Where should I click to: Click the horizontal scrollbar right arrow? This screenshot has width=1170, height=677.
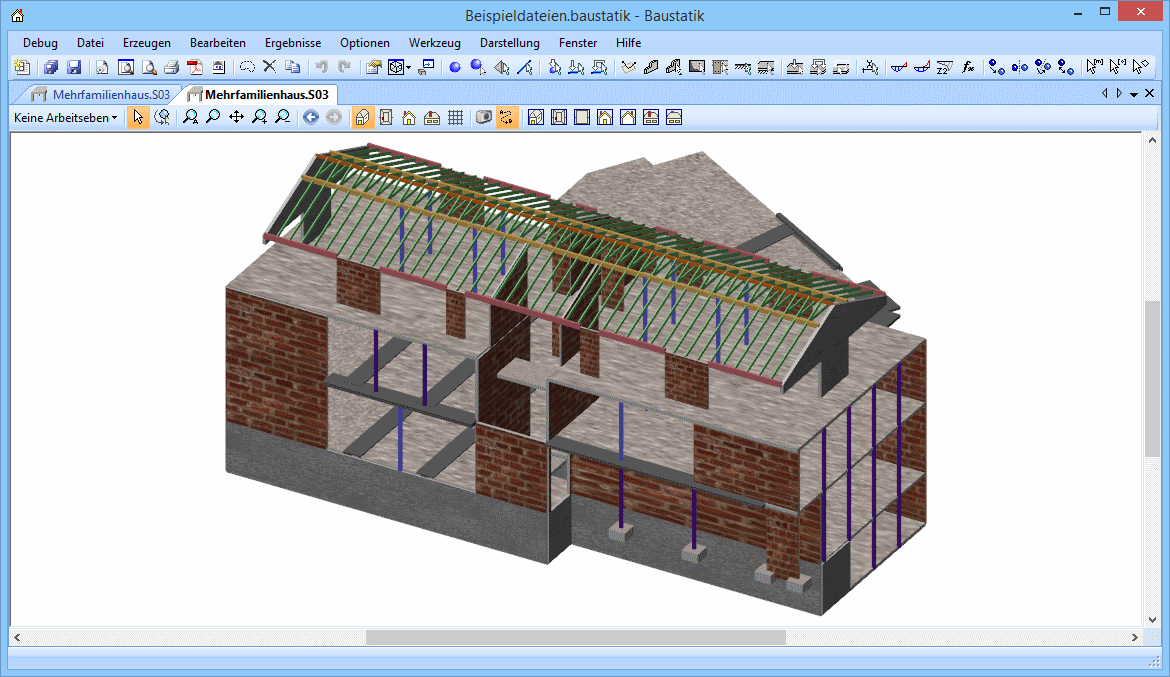pyautogui.click(x=1134, y=637)
